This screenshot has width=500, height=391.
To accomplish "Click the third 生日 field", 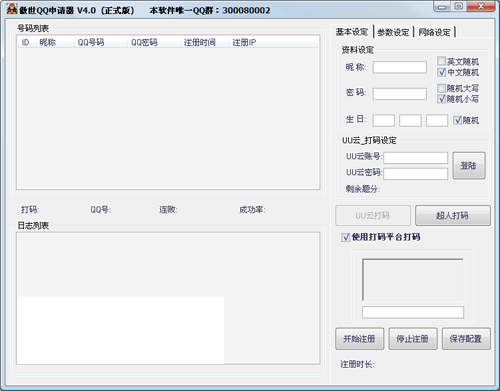I will pyautogui.click(x=437, y=120).
